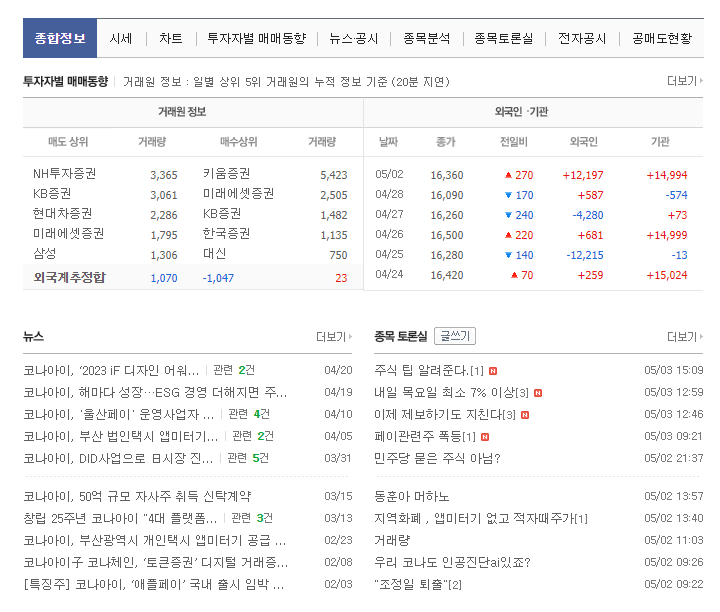Open news '창립 25주년 코나아이'
This screenshot has height=612, width=720.
pyautogui.click(x=120, y=518)
